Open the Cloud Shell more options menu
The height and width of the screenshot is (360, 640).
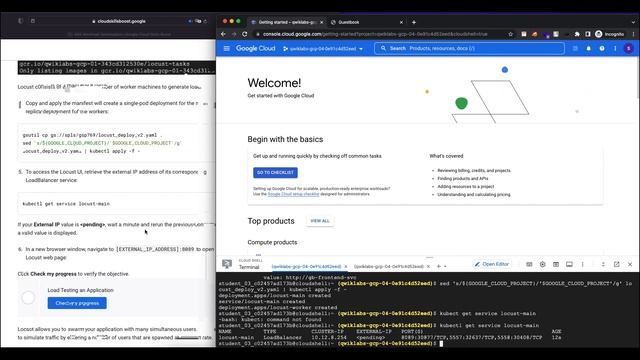click(582, 264)
